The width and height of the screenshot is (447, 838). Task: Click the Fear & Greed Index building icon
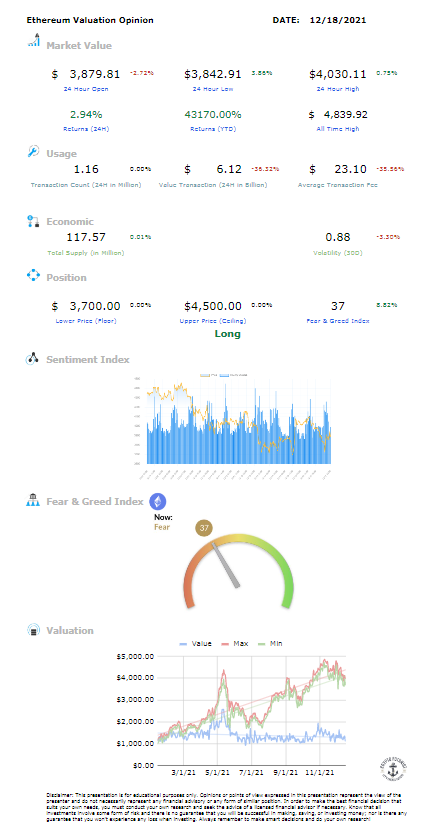pyautogui.click(x=33, y=500)
